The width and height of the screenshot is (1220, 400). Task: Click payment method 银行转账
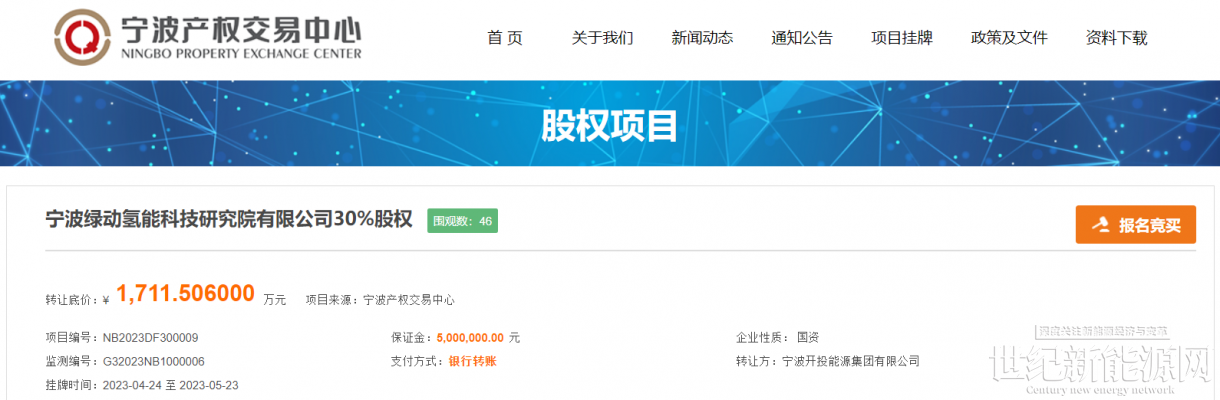472,361
